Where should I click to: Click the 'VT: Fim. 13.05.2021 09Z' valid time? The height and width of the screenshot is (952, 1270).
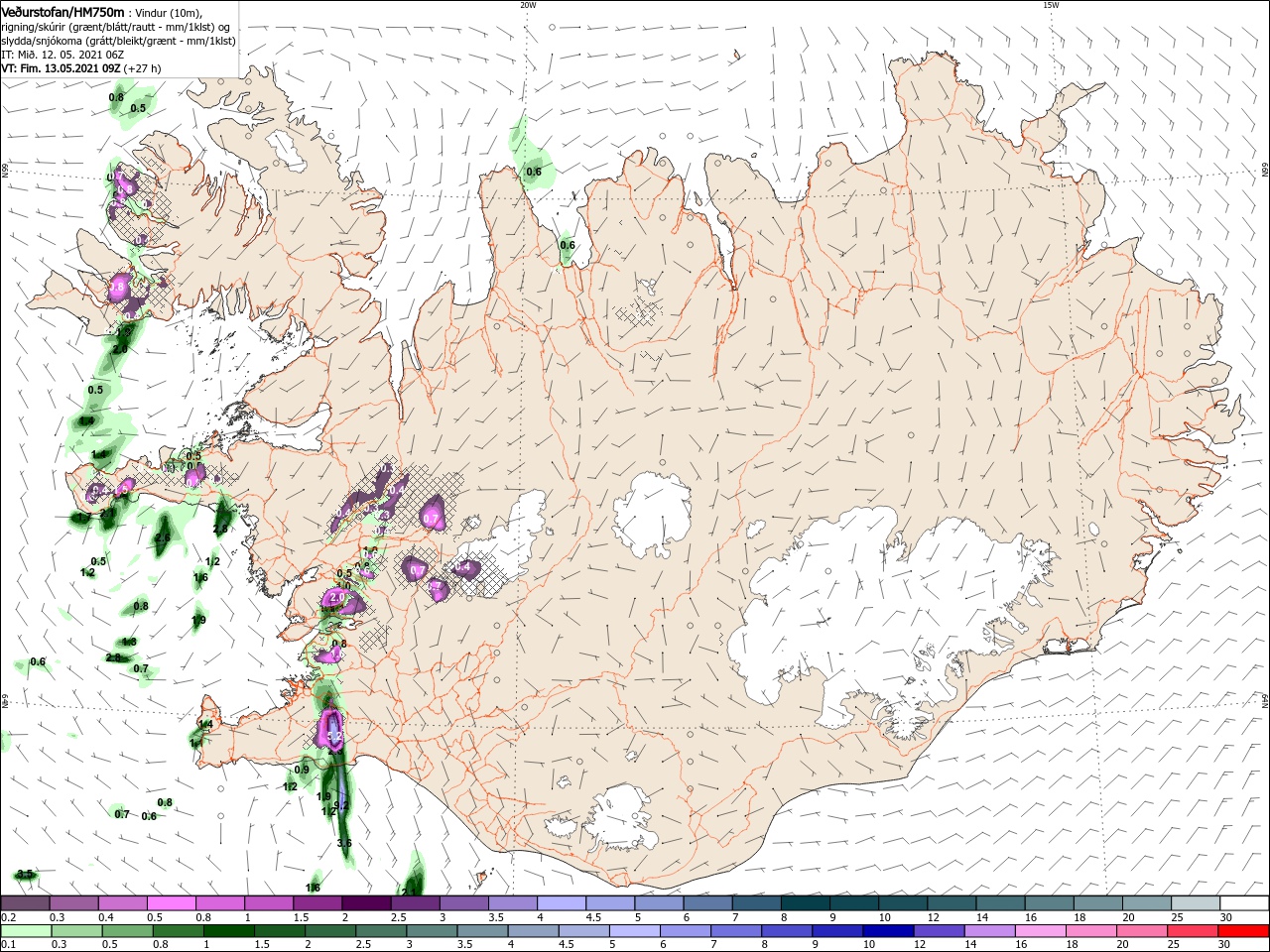(62, 68)
